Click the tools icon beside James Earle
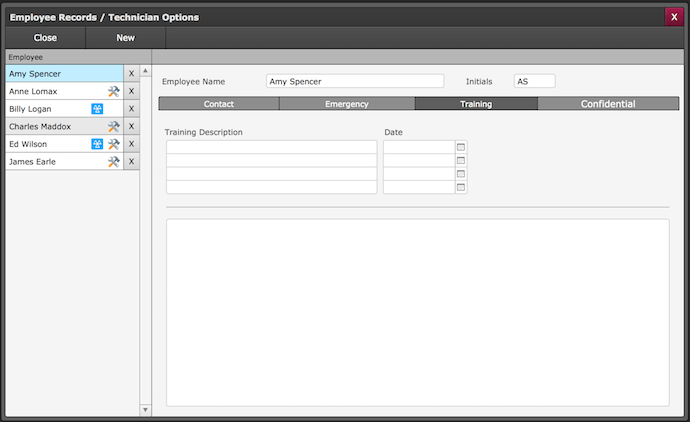 [x=113, y=162]
